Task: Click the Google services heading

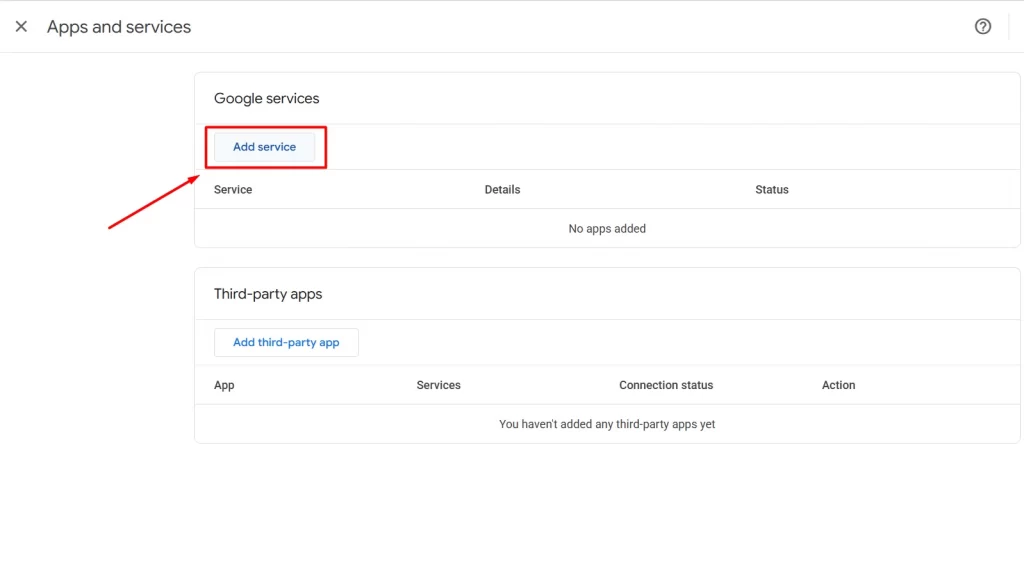Action: 266,99
